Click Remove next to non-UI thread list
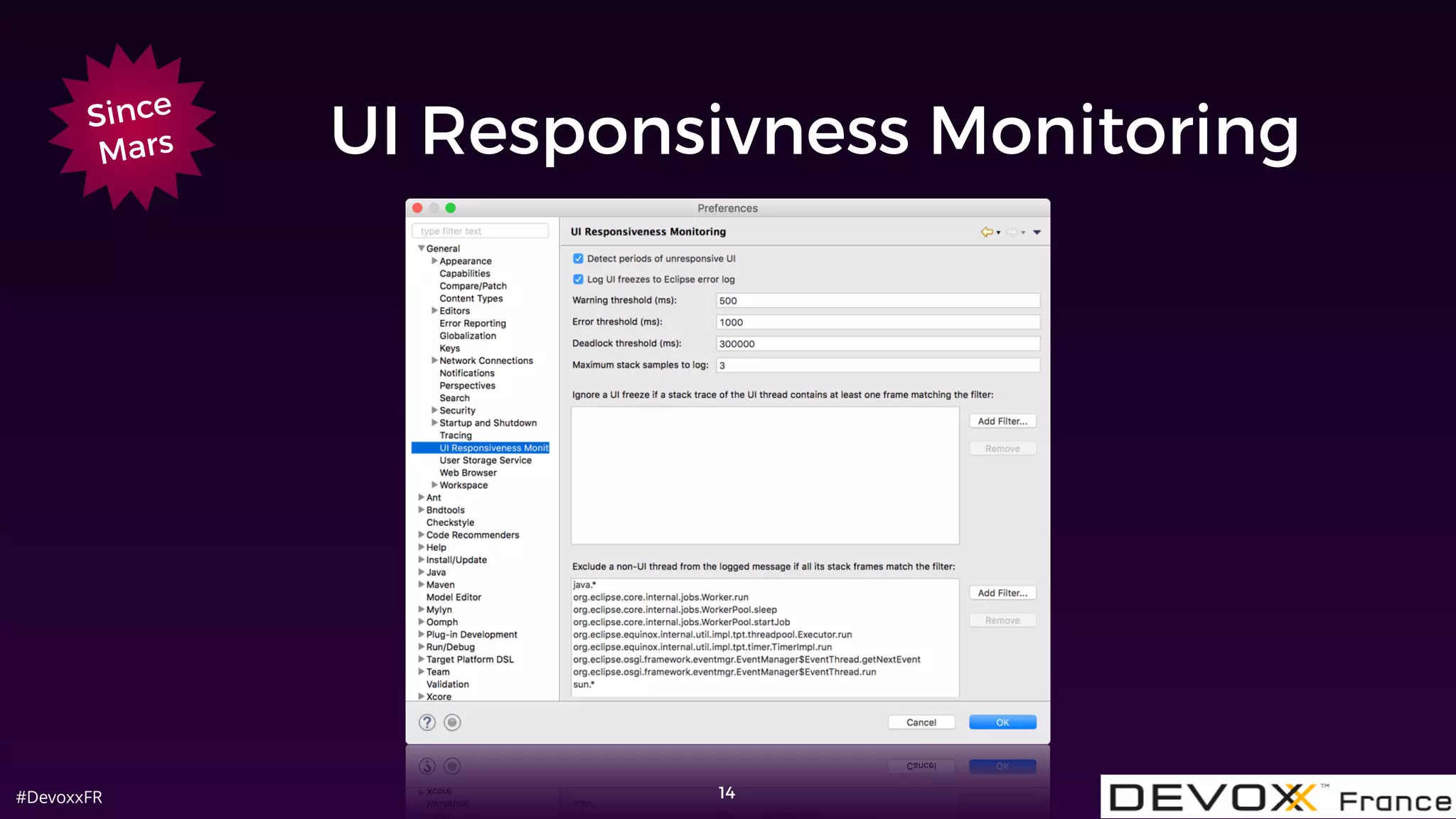Screen dimensions: 1456x819 coord(1002,621)
